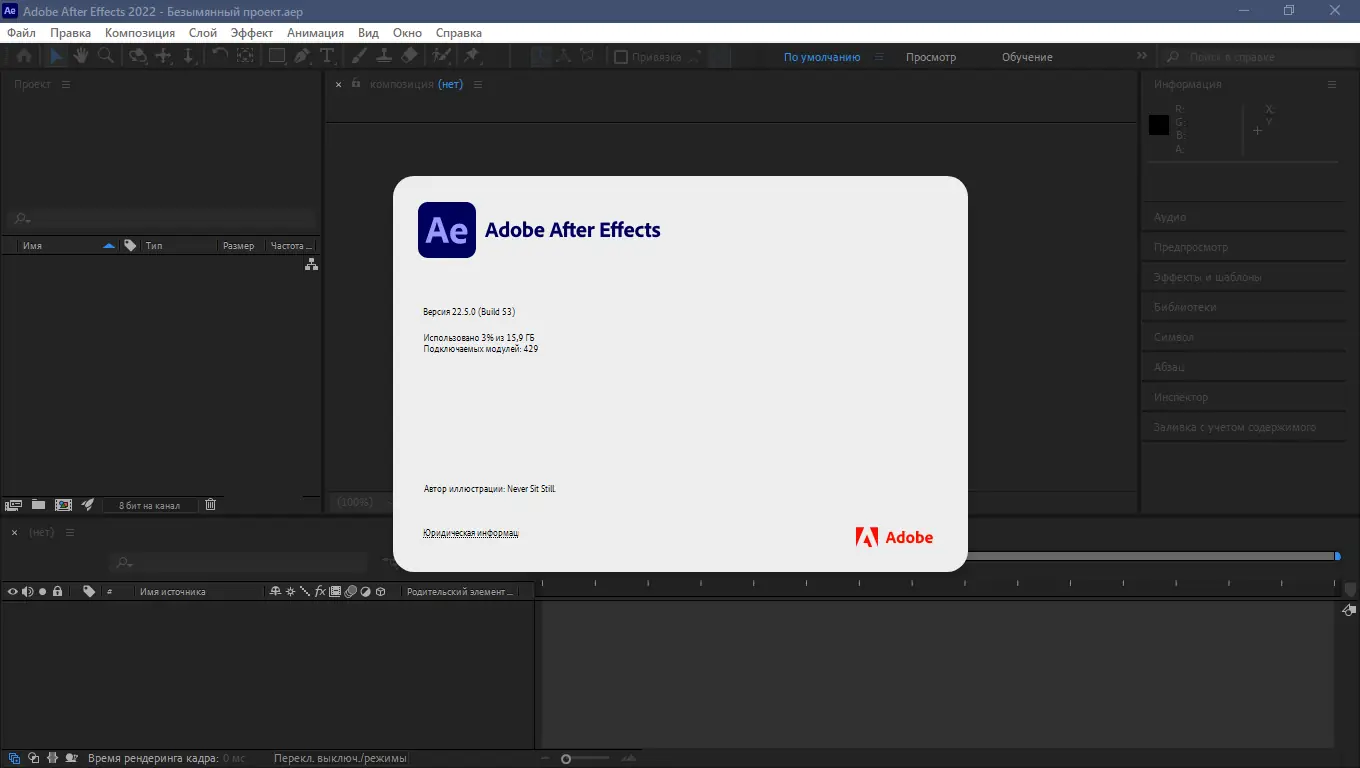
Task: Open the Юридическая информац link
Action: 471,533
